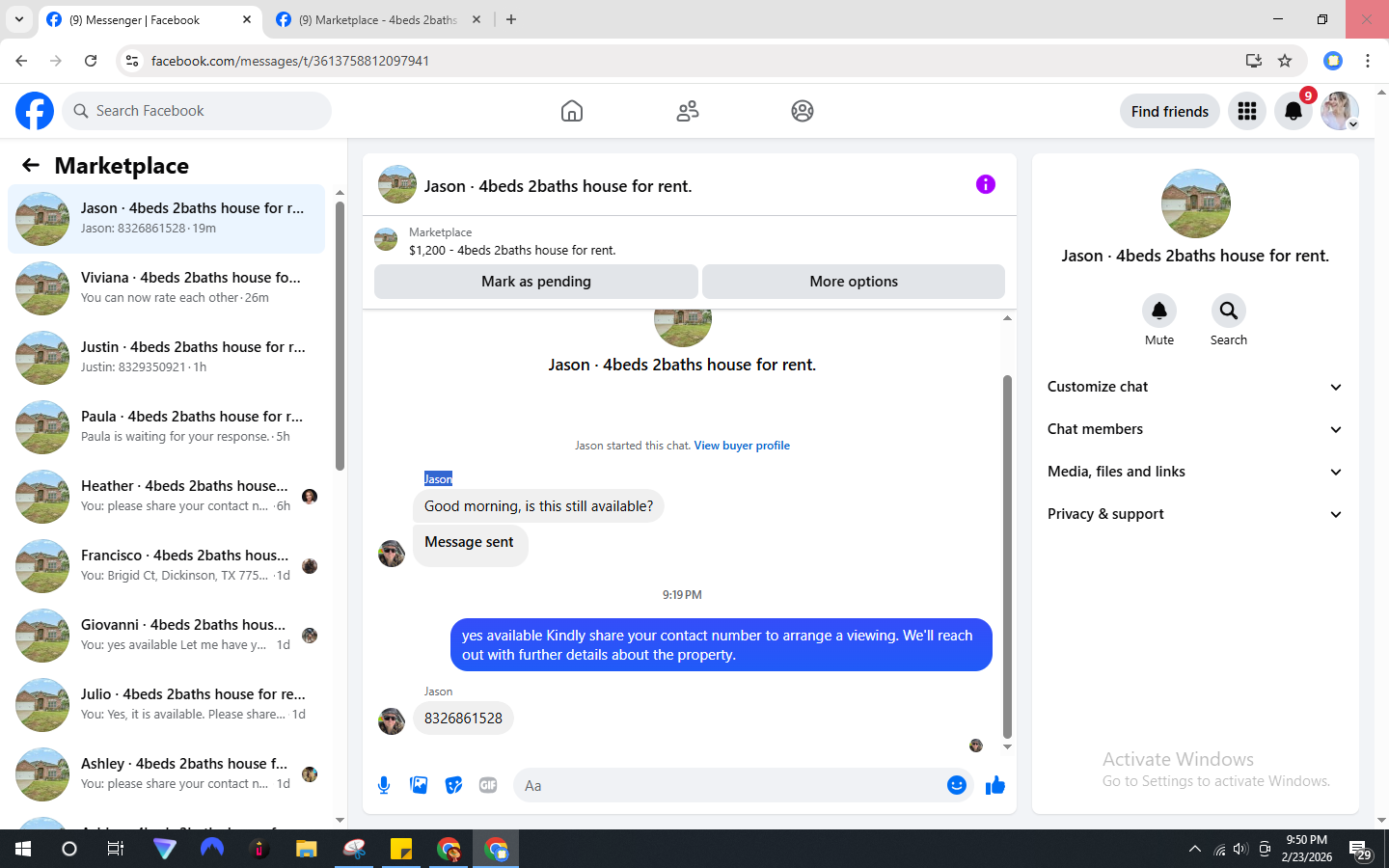
Task: Search in conversation with magnifier icon
Action: (1229, 311)
